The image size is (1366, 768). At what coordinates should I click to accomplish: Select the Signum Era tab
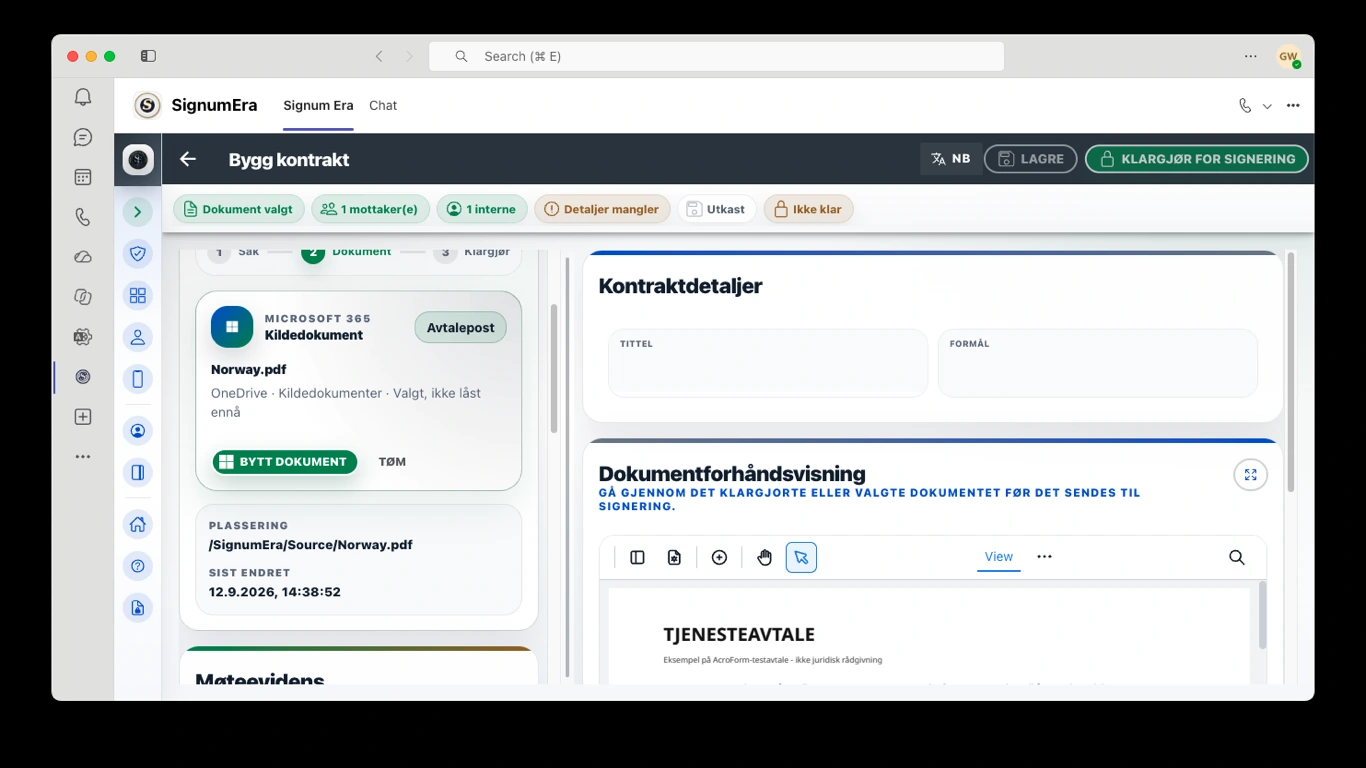tap(318, 105)
